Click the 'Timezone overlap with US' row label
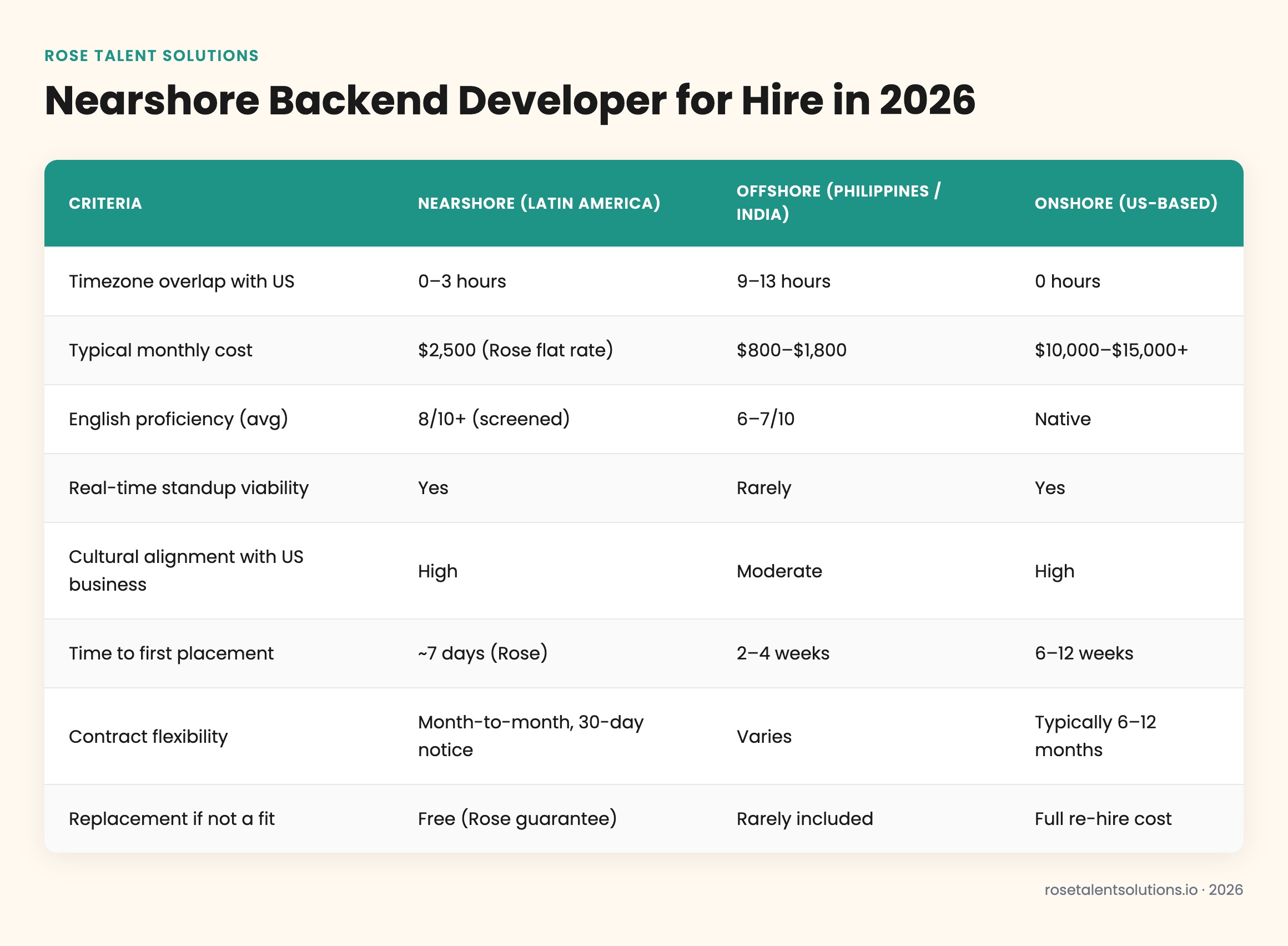This screenshot has height=946, width=1288. pos(182,281)
